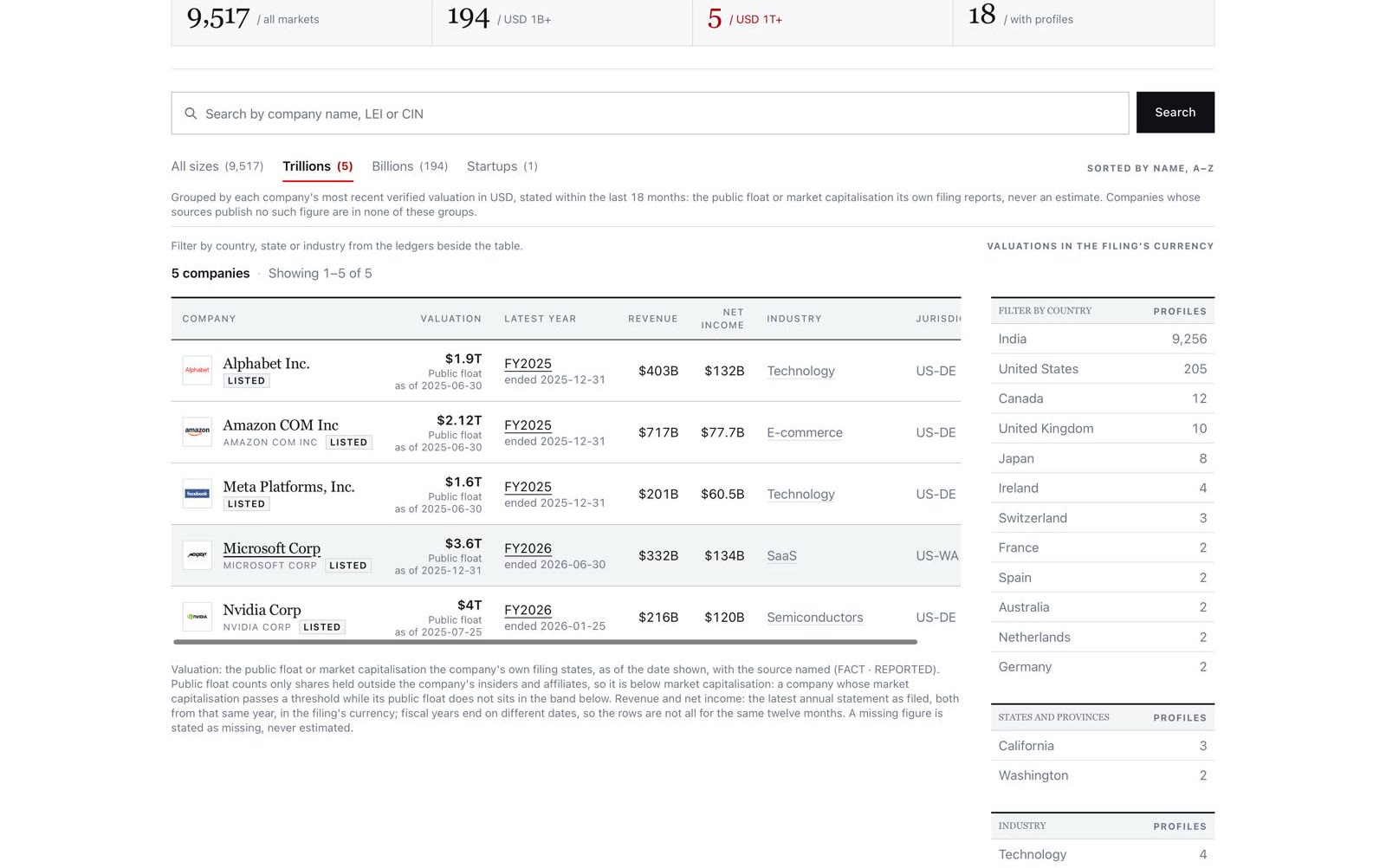Click the E-commerce industry link
This screenshot has height=868, width=1386.
[x=804, y=432]
